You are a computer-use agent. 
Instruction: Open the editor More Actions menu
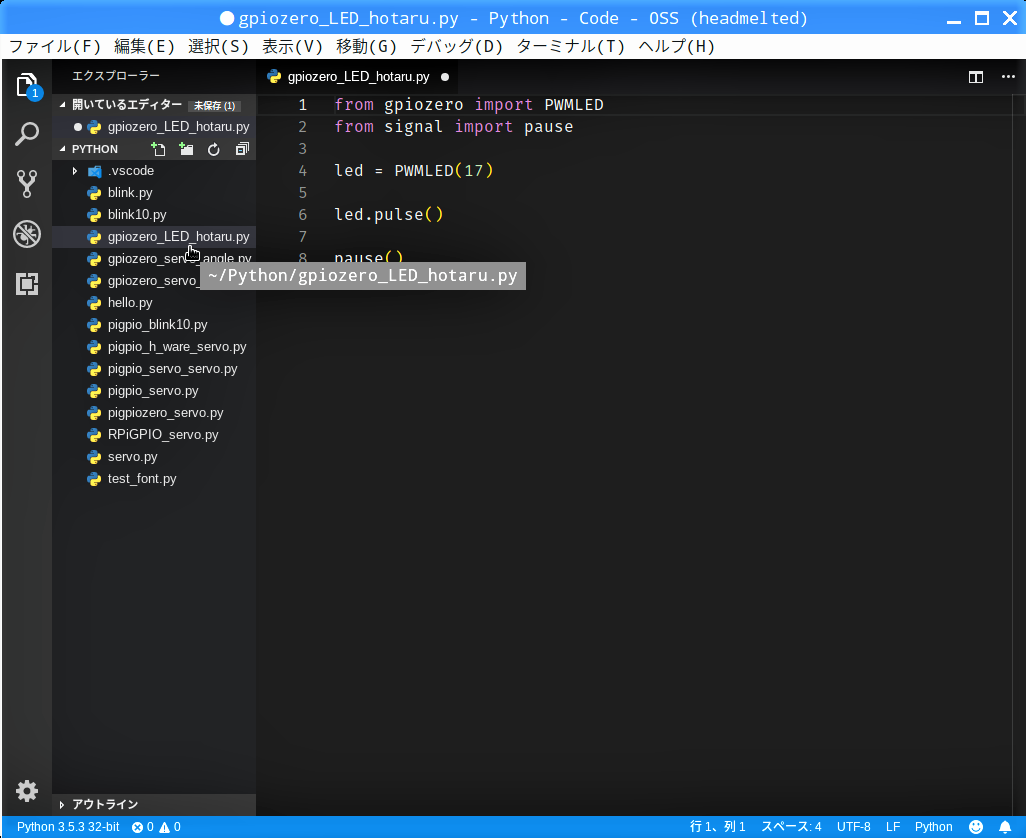(1008, 77)
